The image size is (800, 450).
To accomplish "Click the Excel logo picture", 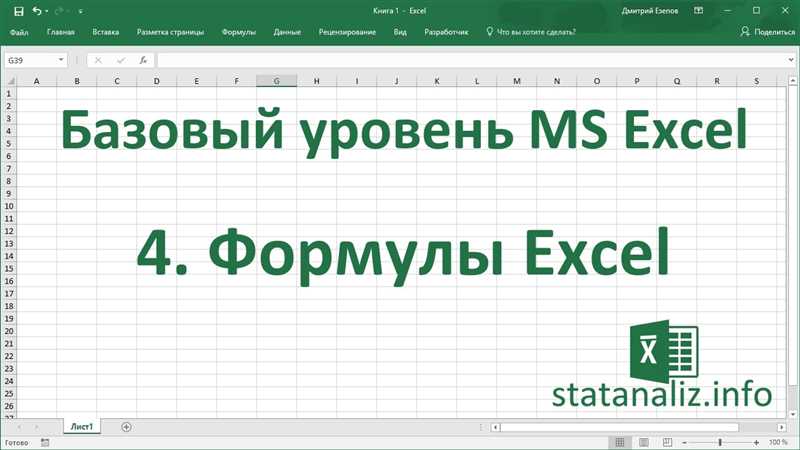I will pyautogui.click(x=663, y=352).
